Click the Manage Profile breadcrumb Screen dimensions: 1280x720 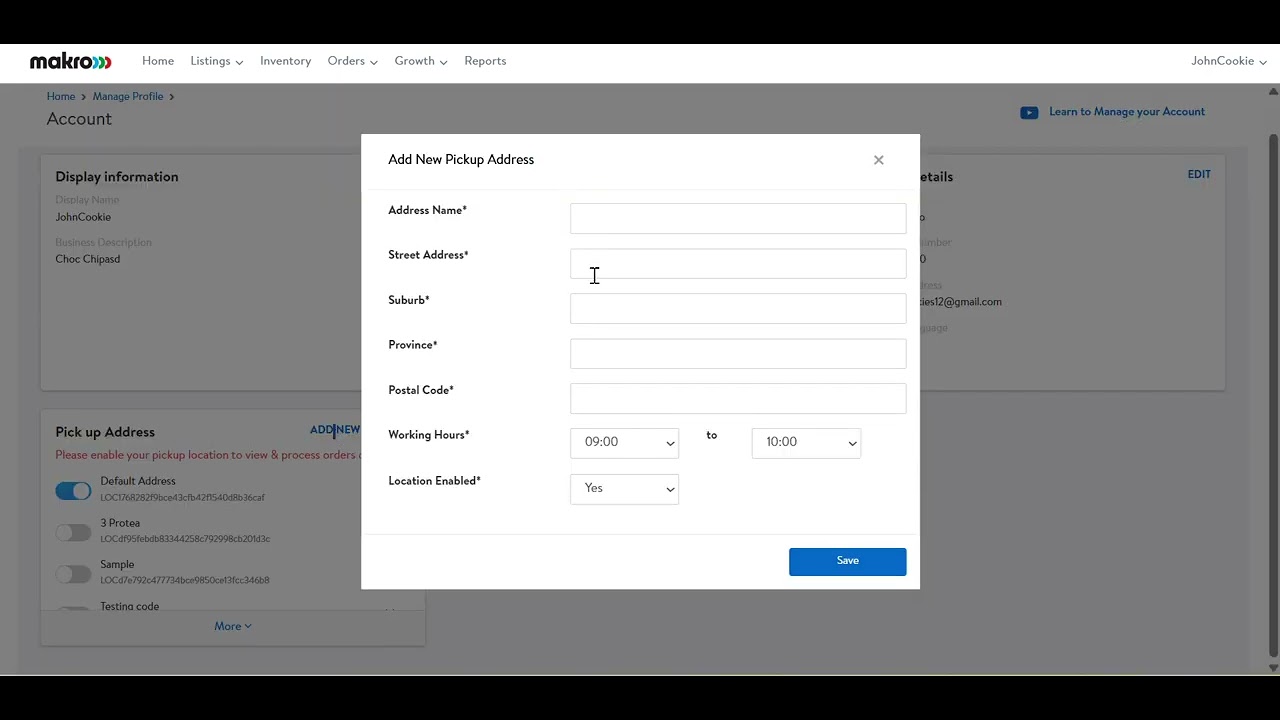click(128, 96)
